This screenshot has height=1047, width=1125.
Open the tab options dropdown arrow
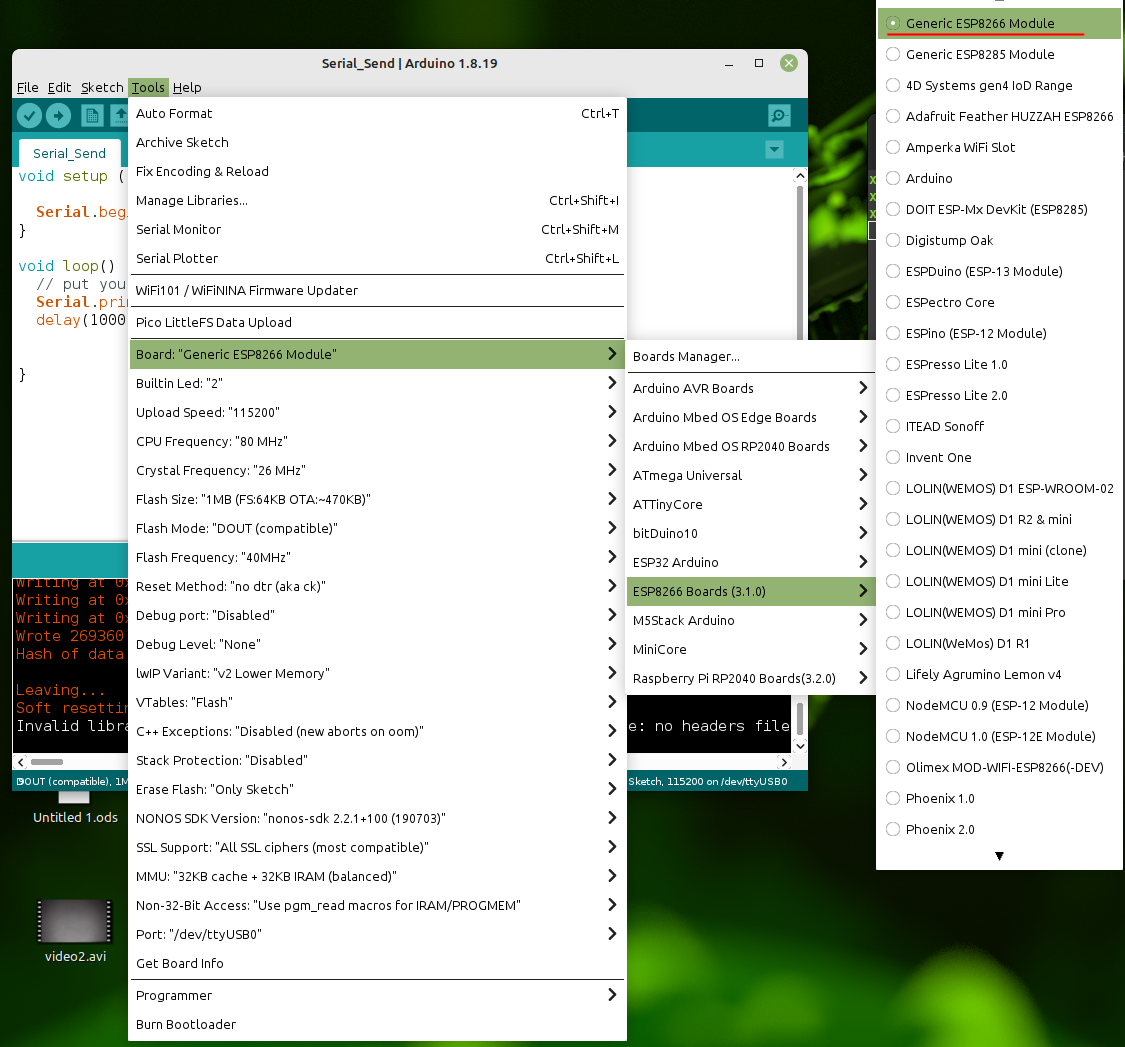tap(774, 149)
